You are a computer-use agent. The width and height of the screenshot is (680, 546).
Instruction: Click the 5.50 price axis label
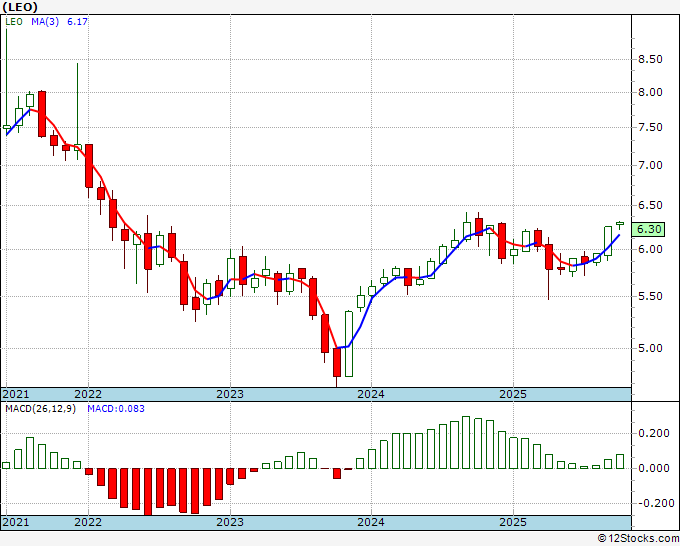(650, 296)
